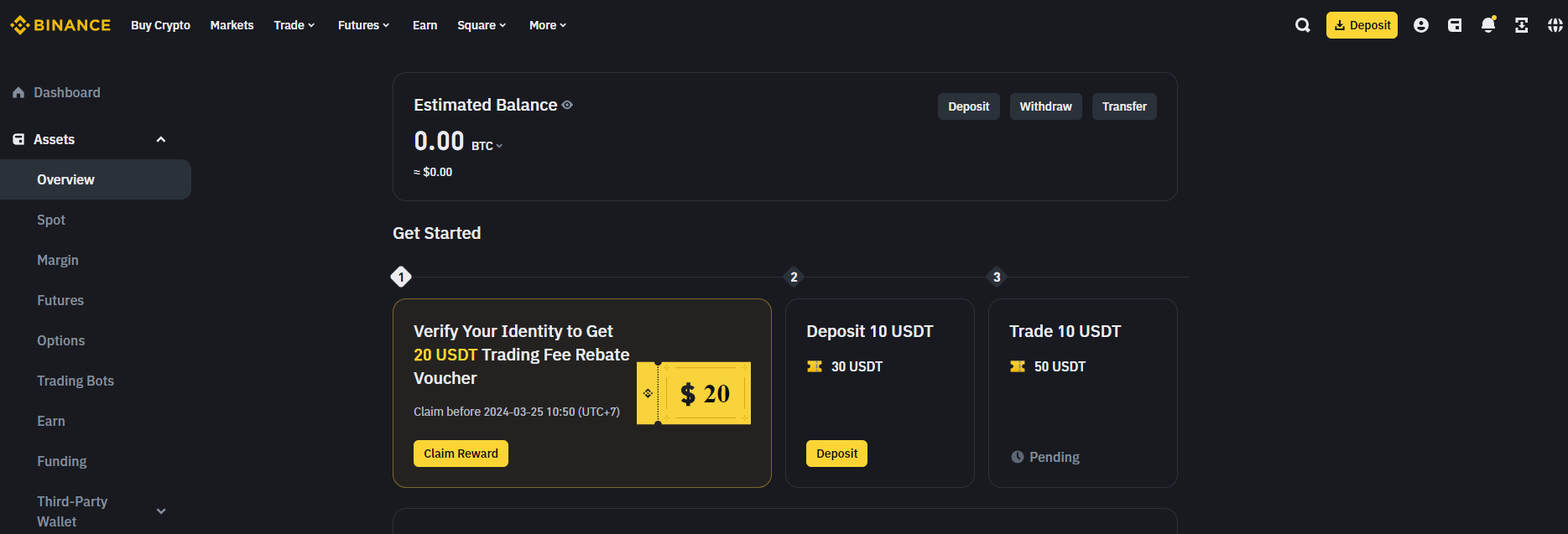Go to Dashboard in sidebar
This screenshot has height=534, width=1568.
67,92
